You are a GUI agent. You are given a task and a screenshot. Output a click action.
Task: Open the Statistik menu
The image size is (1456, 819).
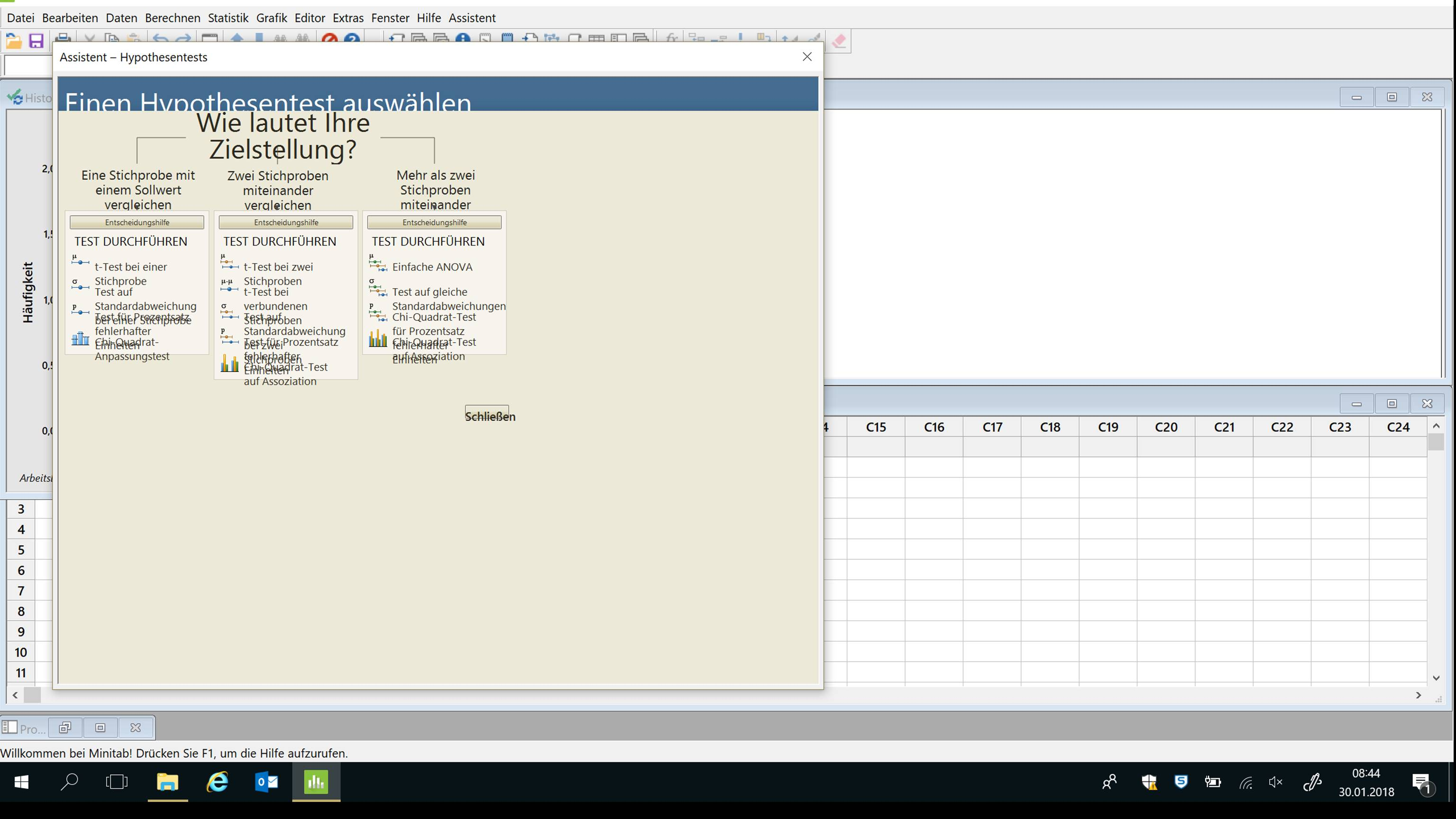pos(228,18)
